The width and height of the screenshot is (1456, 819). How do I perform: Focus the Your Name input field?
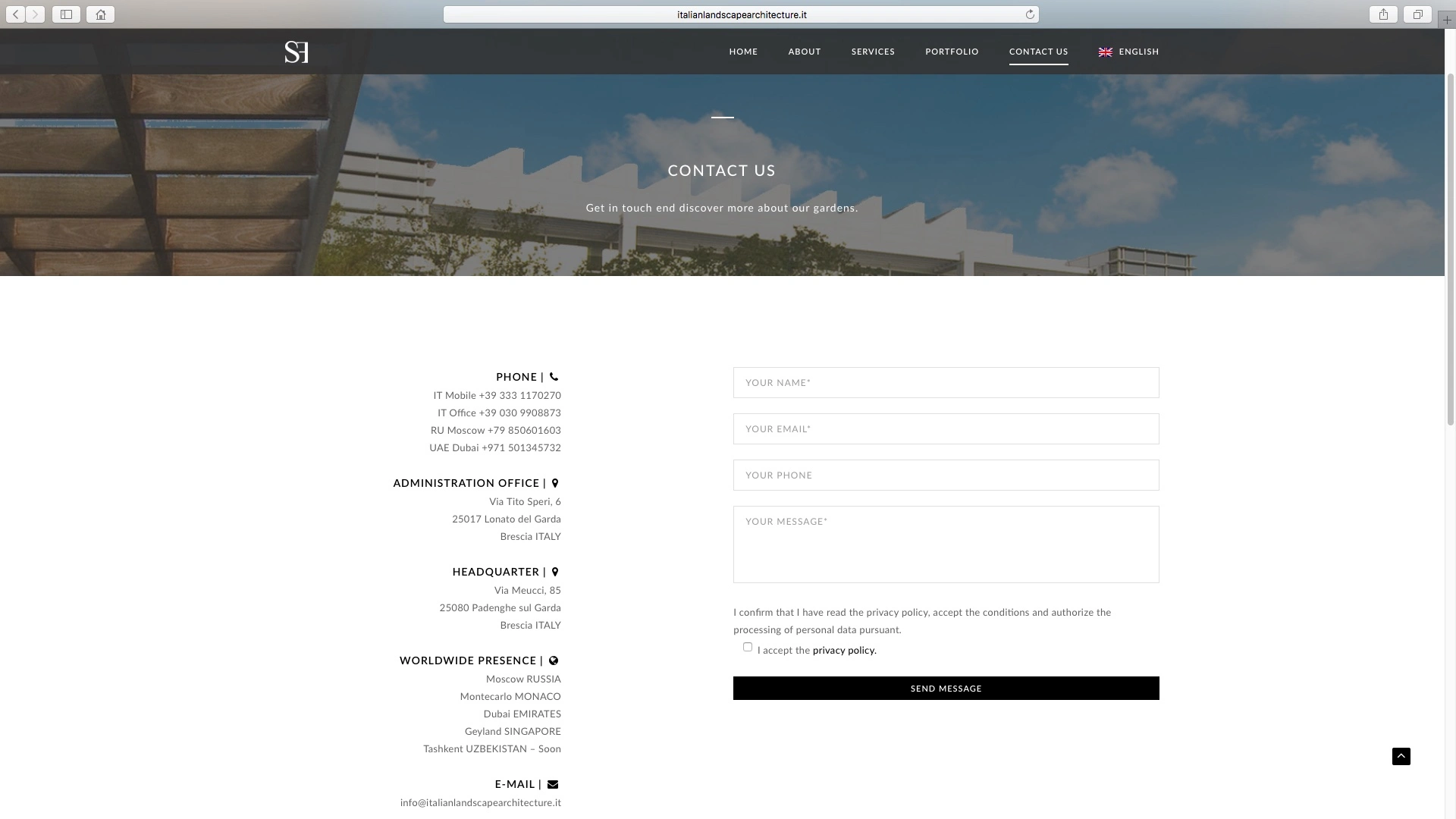click(946, 382)
